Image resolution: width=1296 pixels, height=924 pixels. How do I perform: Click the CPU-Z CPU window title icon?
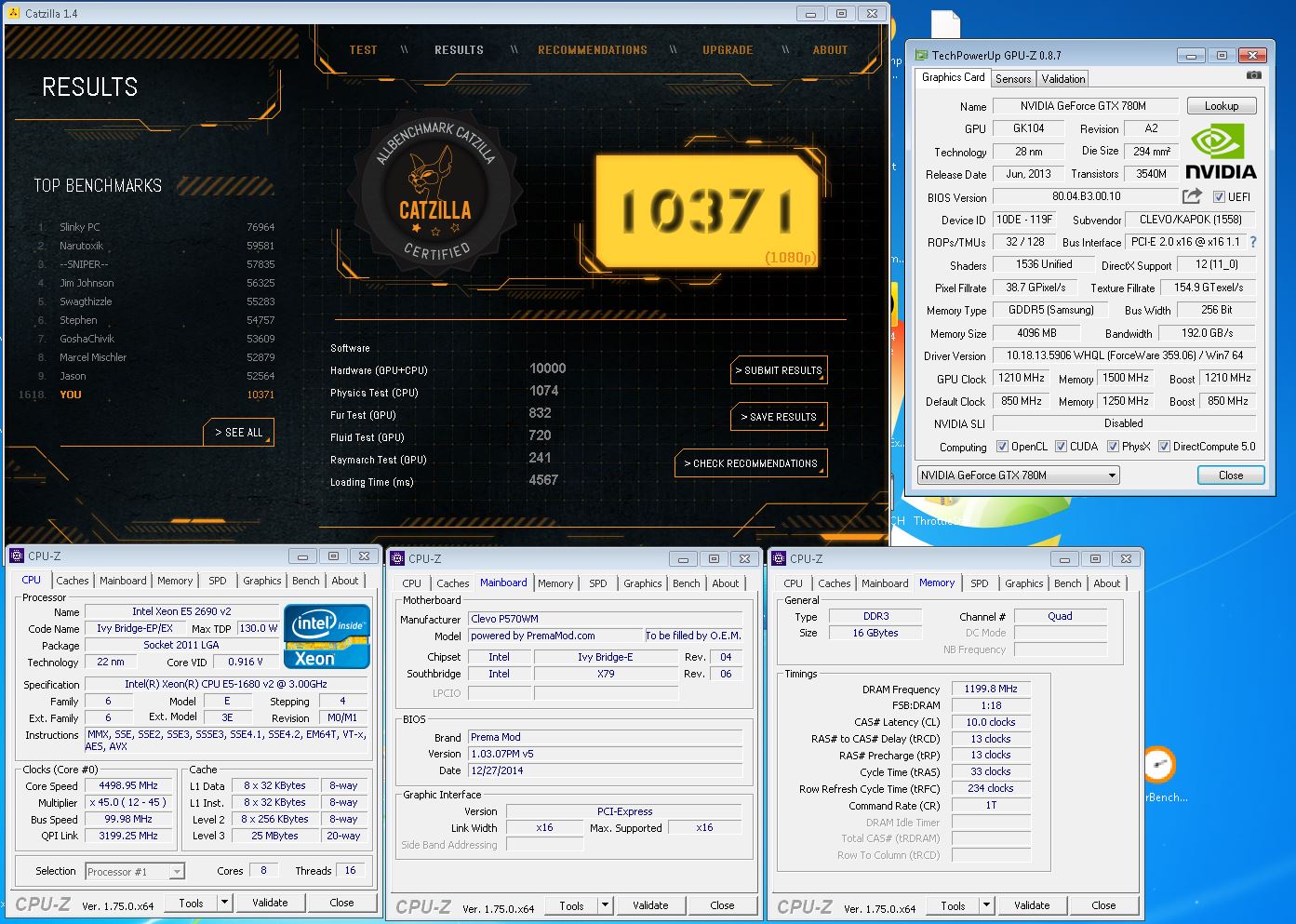17,556
